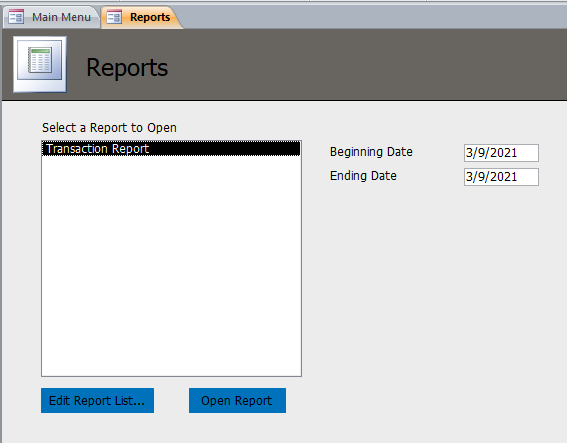The height and width of the screenshot is (443, 567).
Task: Click the Beginning Date label
Action: [371, 152]
